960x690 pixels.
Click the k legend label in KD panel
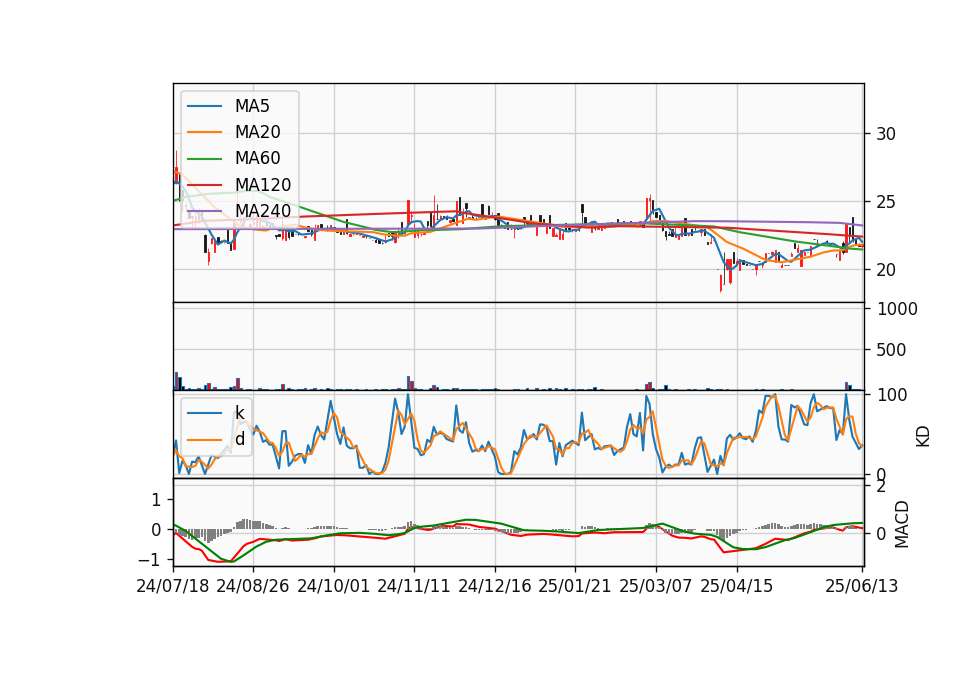(x=239, y=413)
